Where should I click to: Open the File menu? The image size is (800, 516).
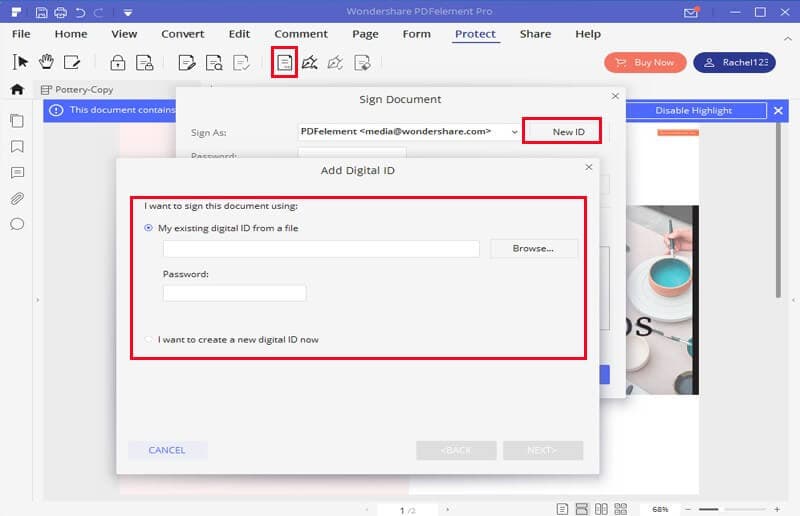[x=21, y=34]
